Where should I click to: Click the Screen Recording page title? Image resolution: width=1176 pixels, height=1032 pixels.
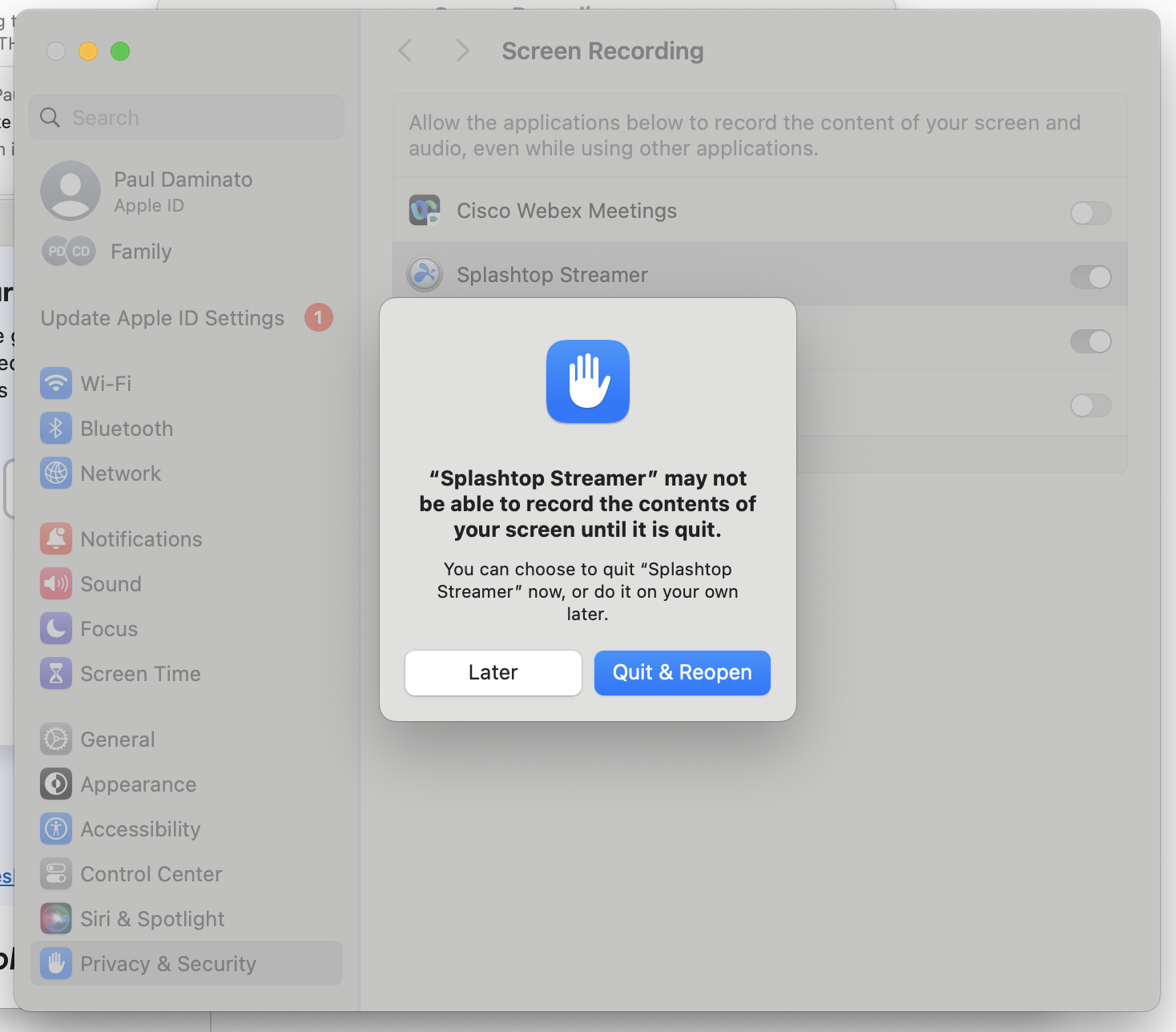click(x=603, y=51)
